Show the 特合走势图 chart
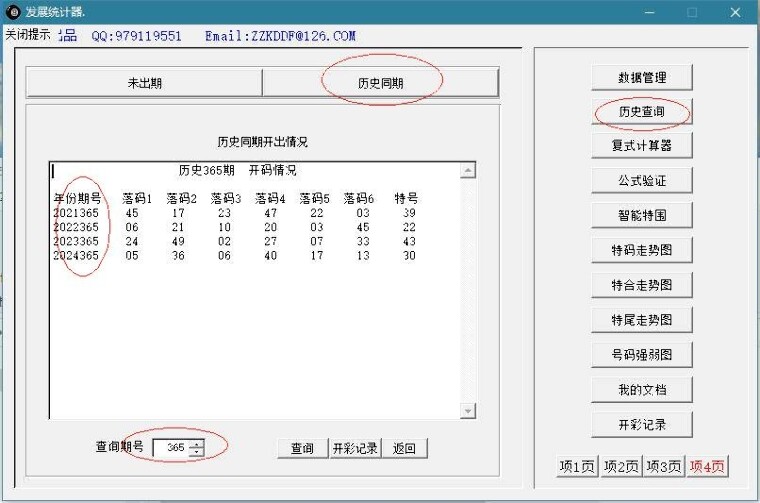The width and height of the screenshot is (760, 503). (642, 285)
